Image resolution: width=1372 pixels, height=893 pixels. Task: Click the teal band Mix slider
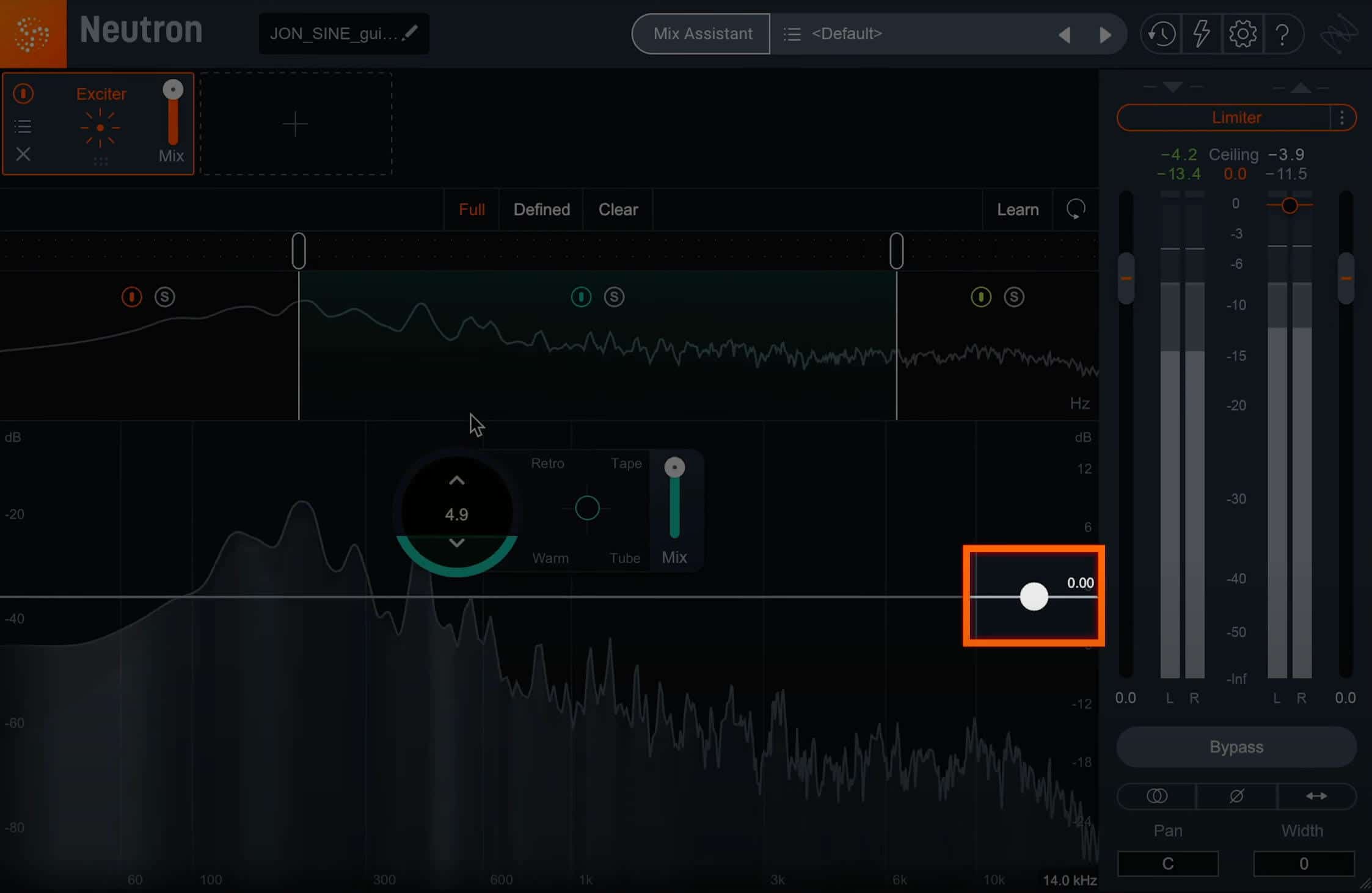[674, 498]
